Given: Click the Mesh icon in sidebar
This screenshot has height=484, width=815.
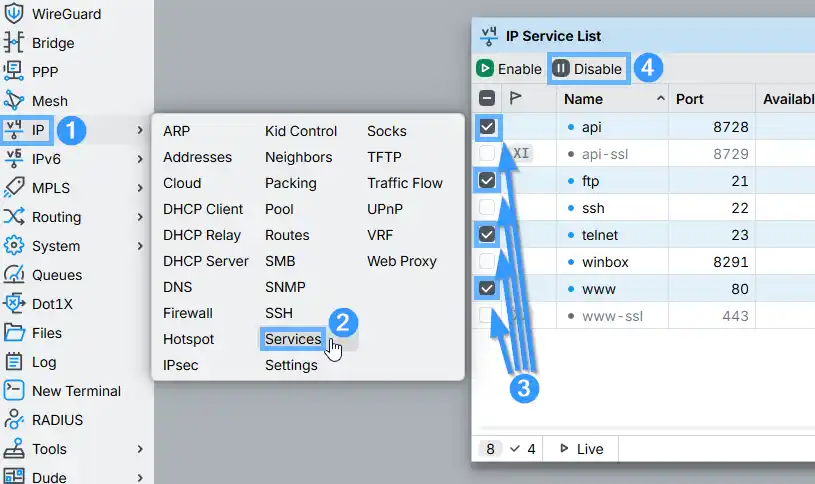Looking at the screenshot, I should [x=14, y=100].
